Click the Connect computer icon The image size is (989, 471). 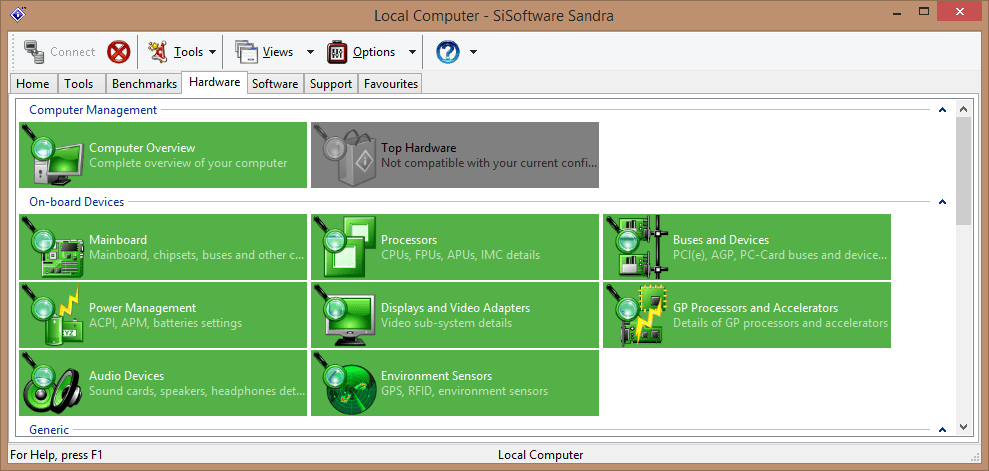[x=33, y=52]
